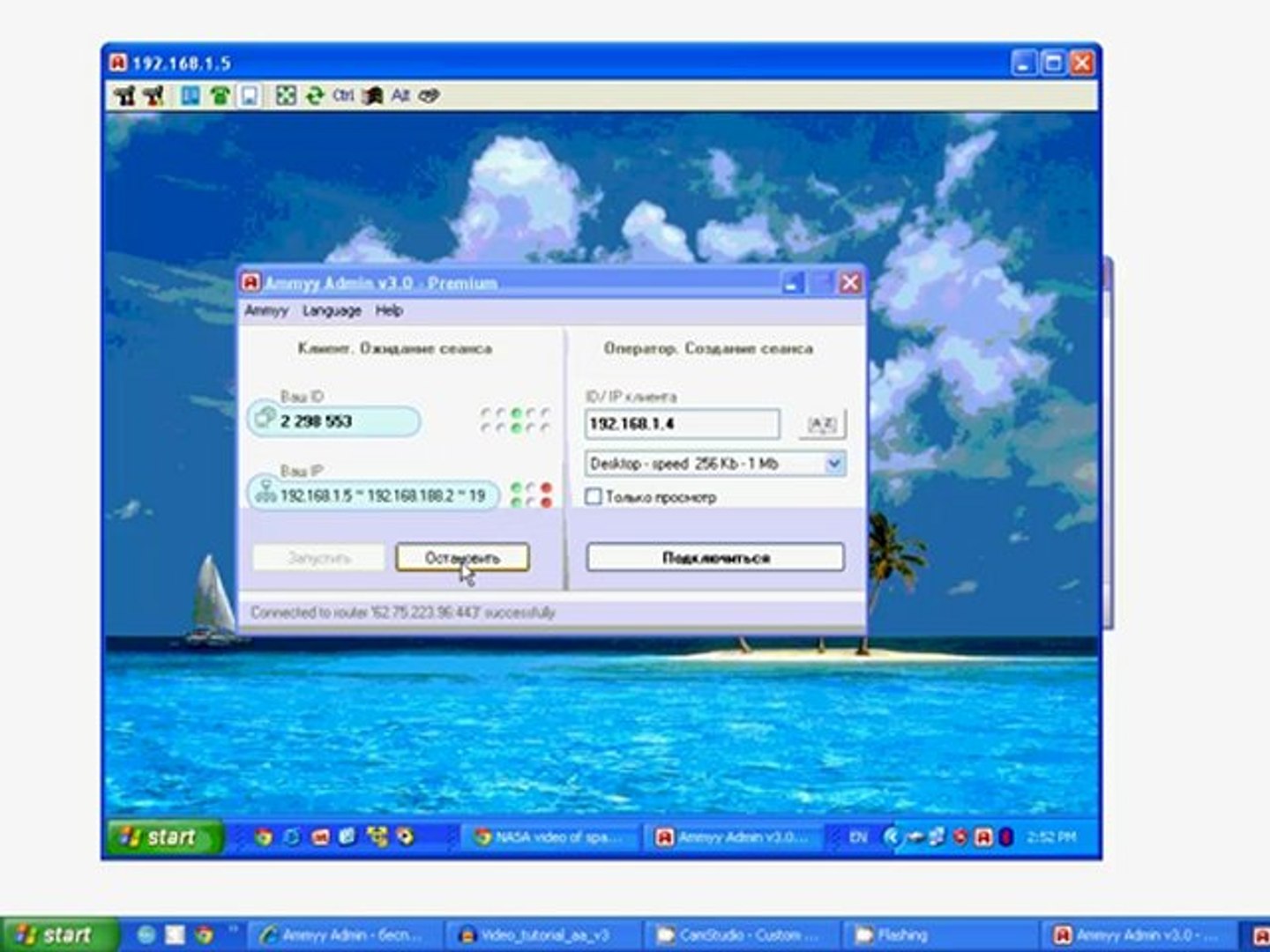Click the connected to router status bar message

(x=402, y=613)
